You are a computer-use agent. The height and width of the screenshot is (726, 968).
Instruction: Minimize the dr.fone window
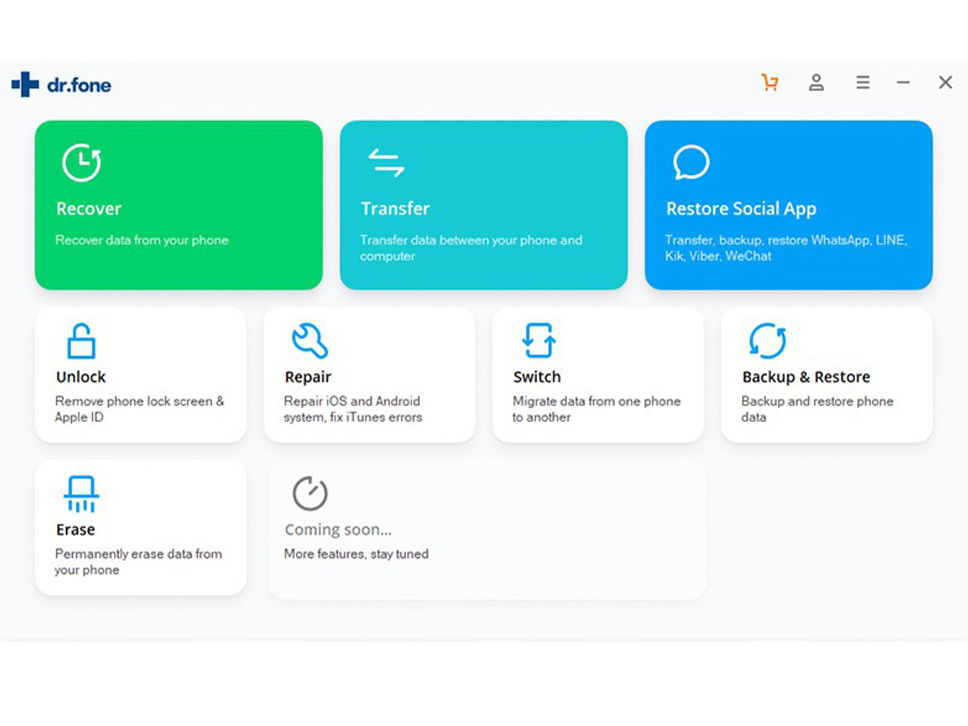pos(903,82)
